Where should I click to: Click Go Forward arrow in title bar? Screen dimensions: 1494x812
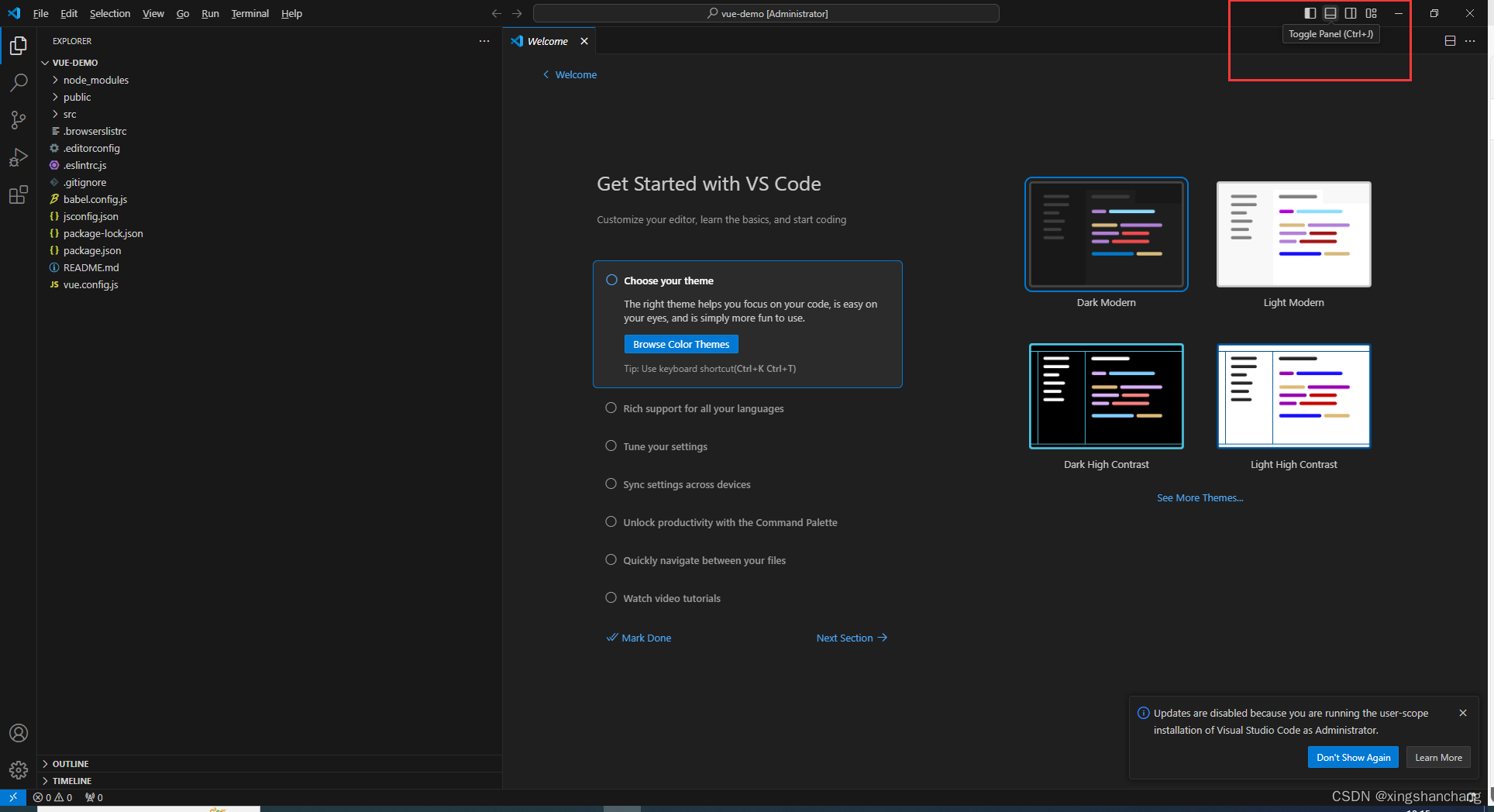517,13
